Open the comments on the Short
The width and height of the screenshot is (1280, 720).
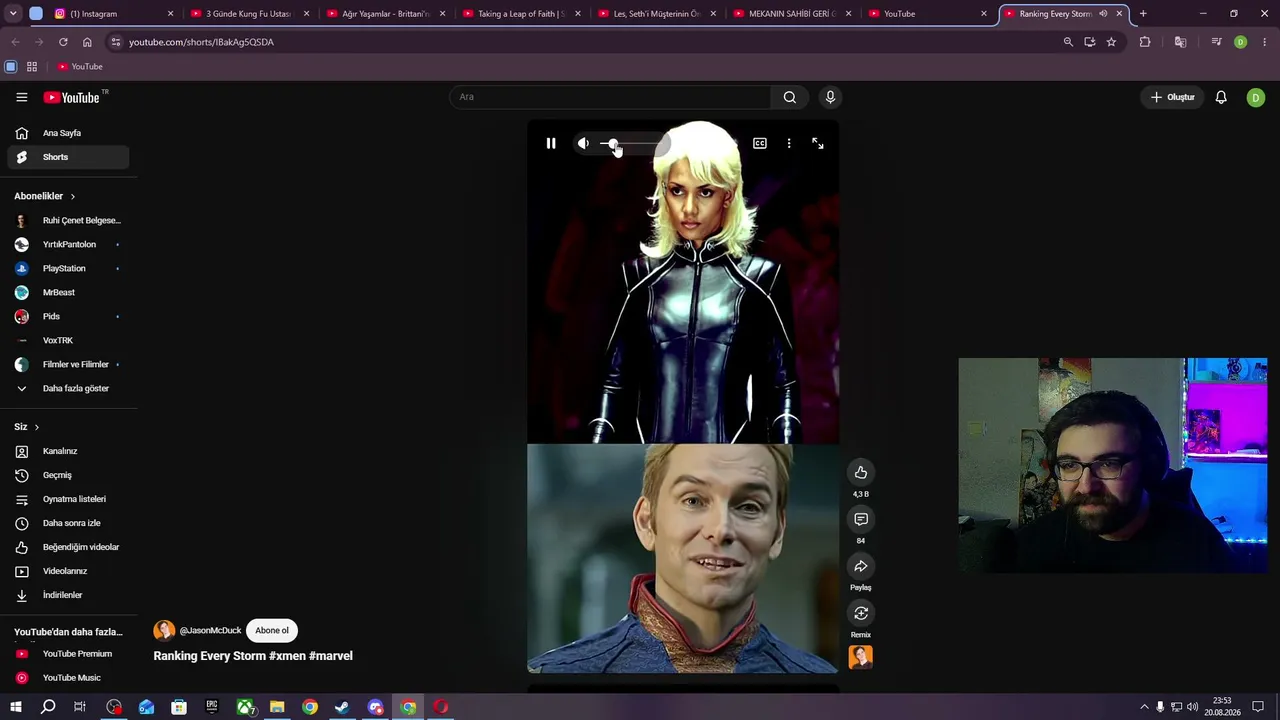point(861,519)
